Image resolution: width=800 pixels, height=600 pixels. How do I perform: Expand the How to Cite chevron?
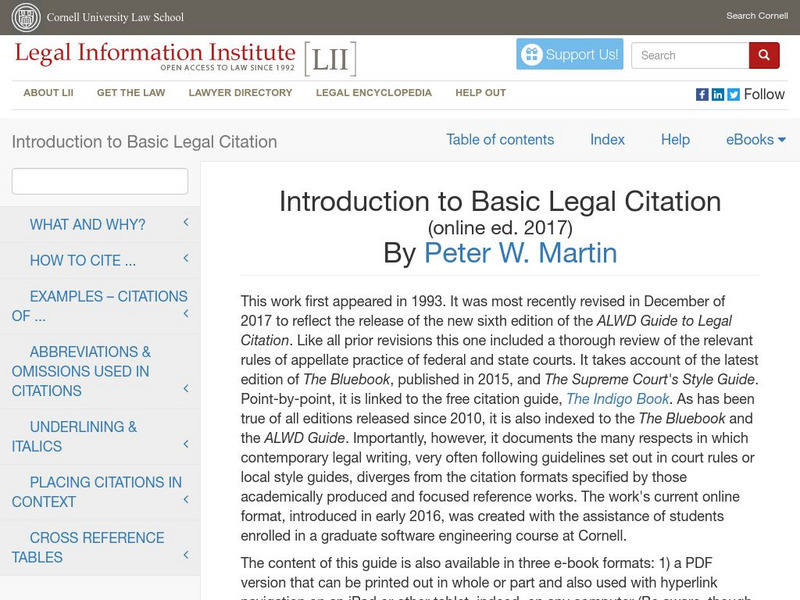point(186,258)
